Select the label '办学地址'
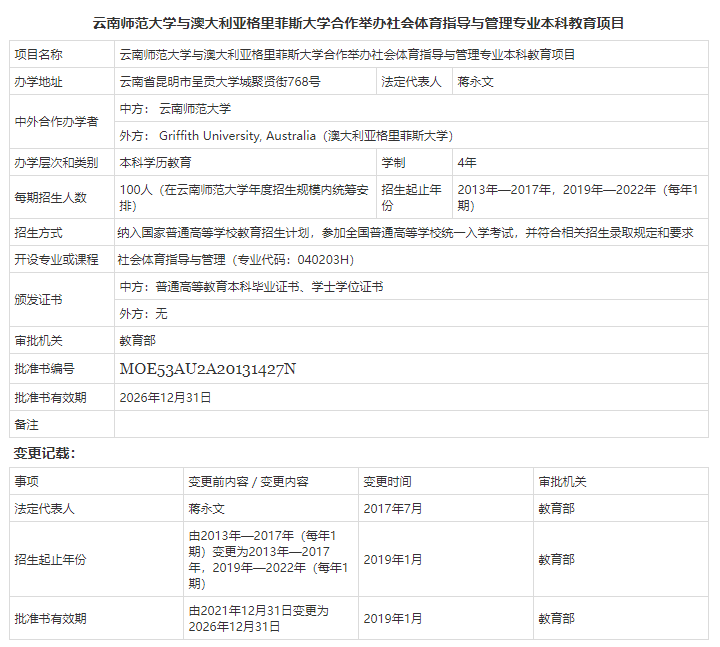The image size is (720, 647). pyautogui.click(x=39, y=82)
